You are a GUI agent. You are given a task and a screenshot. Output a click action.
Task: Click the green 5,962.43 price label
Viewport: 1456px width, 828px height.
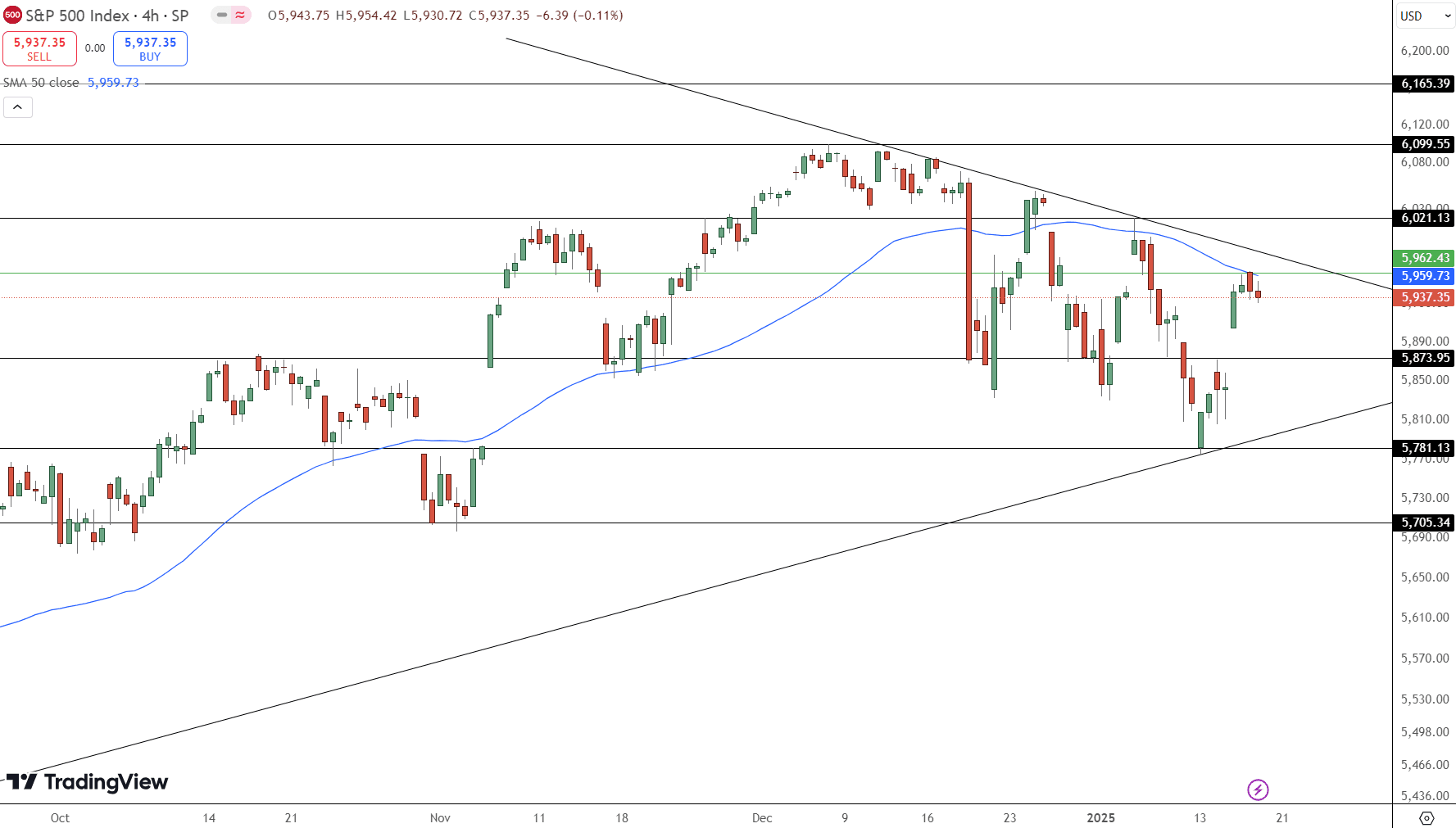pos(1425,258)
